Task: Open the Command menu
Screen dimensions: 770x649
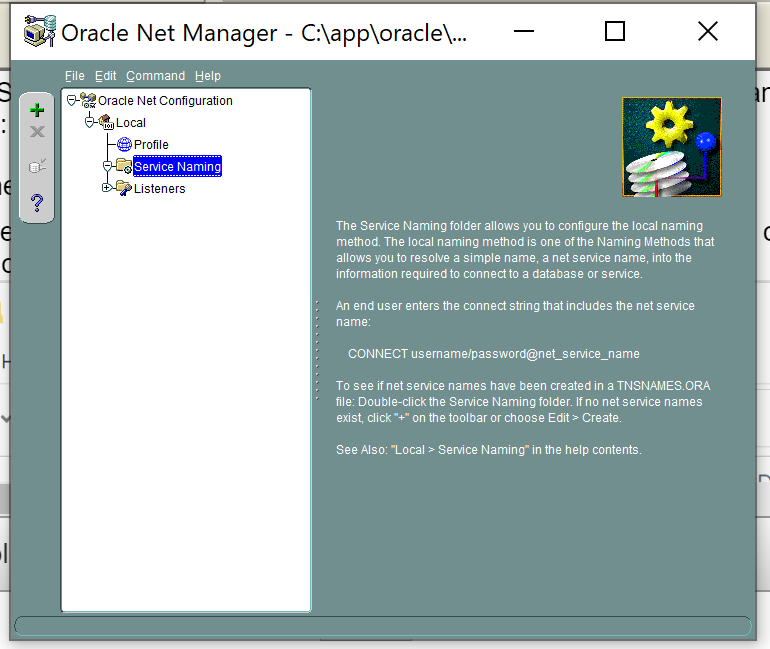Action: pyautogui.click(x=155, y=76)
